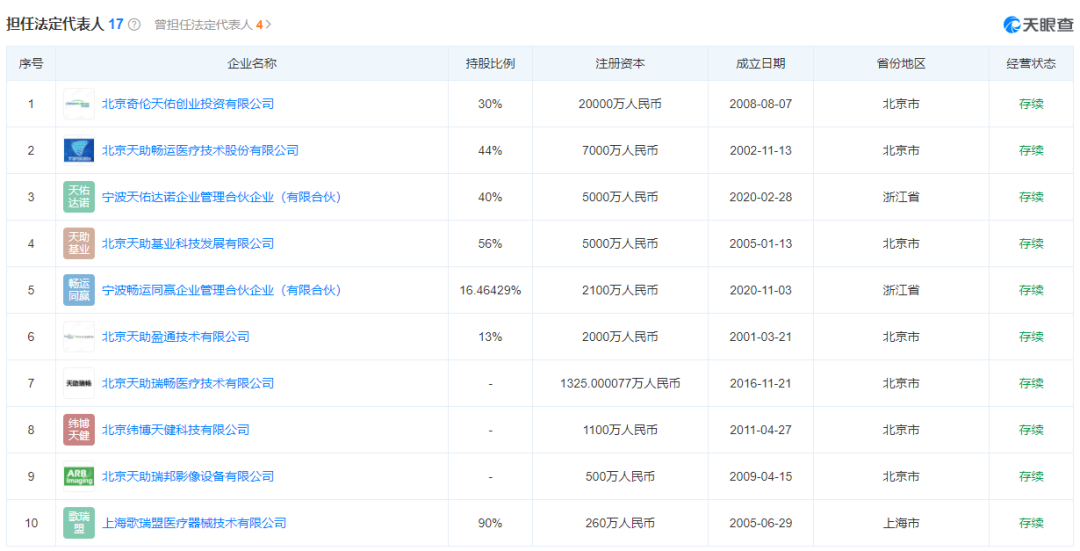Click 畅运同赢 logo badge
1080x551 pixels.
click(79, 290)
